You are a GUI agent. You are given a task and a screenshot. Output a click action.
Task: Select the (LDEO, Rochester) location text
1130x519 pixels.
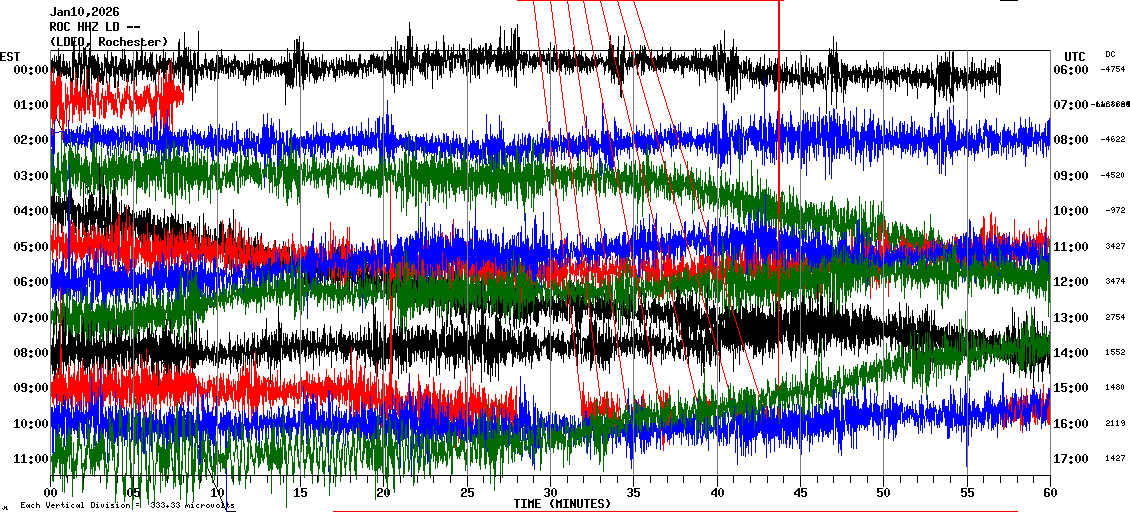point(108,41)
